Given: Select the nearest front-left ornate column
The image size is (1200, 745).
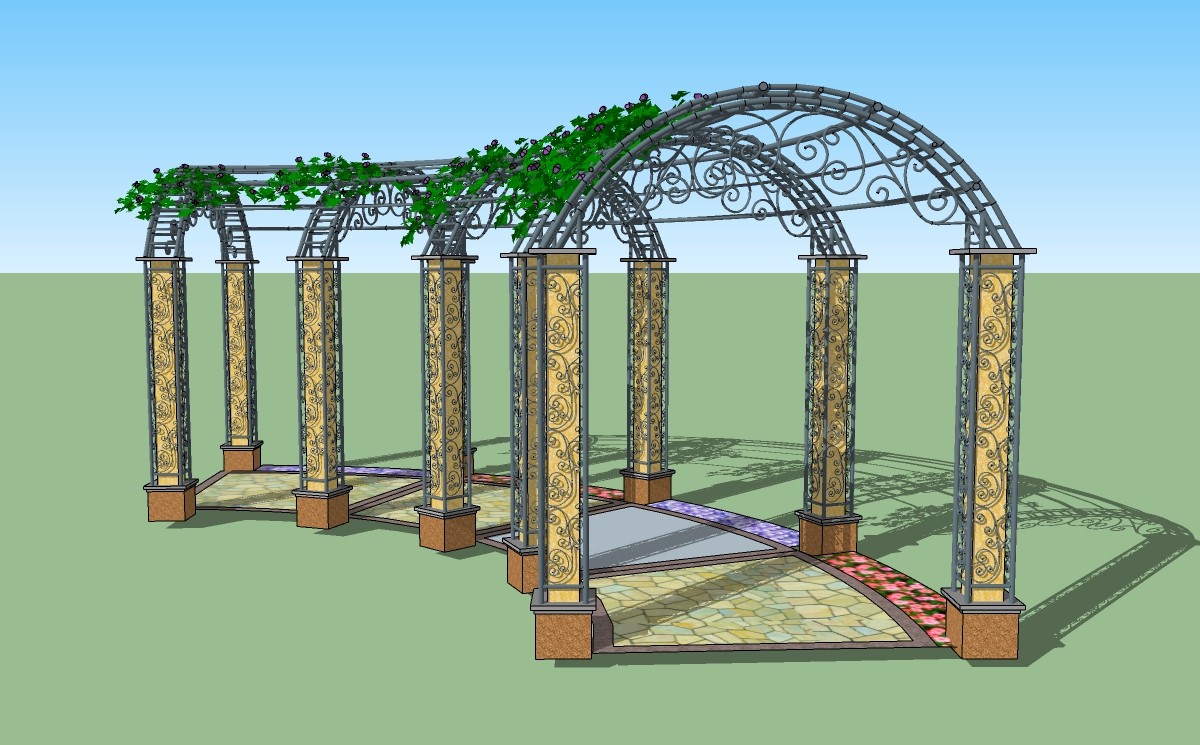Looking at the screenshot, I should coord(558,420).
